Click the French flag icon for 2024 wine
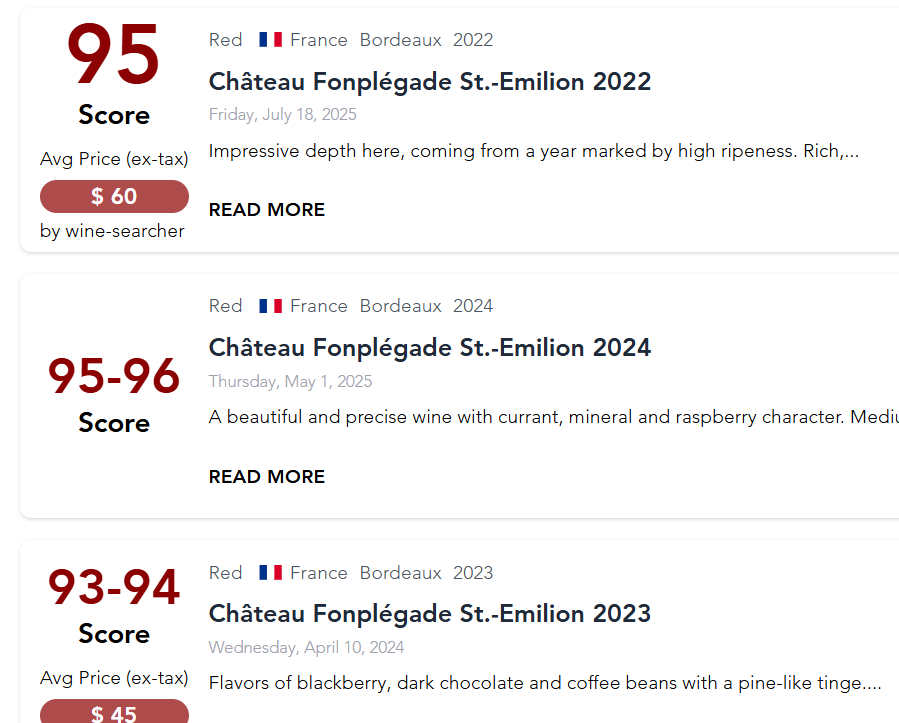This screenshot has width=899, height=723. pyautogui.click(x=270, y=306)
